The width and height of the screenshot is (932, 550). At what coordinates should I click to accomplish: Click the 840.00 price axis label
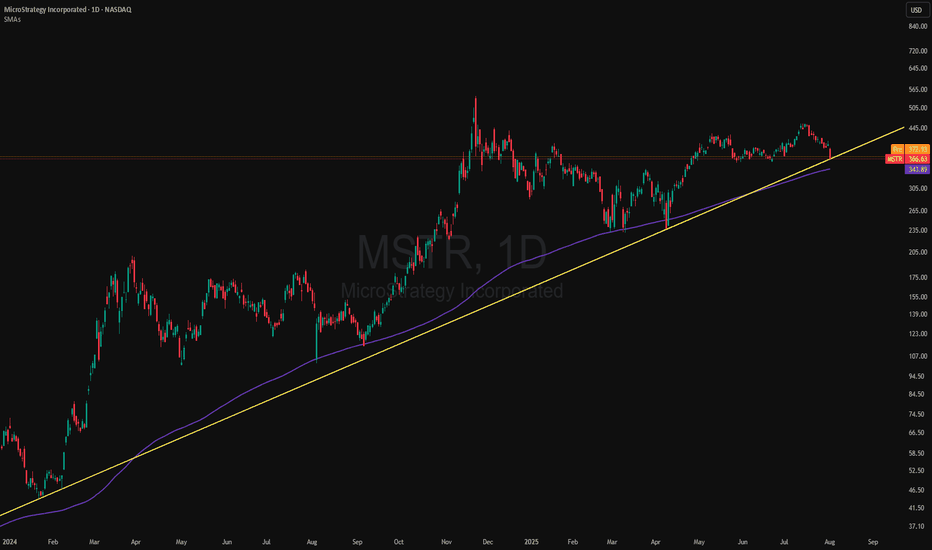[917, 27]
